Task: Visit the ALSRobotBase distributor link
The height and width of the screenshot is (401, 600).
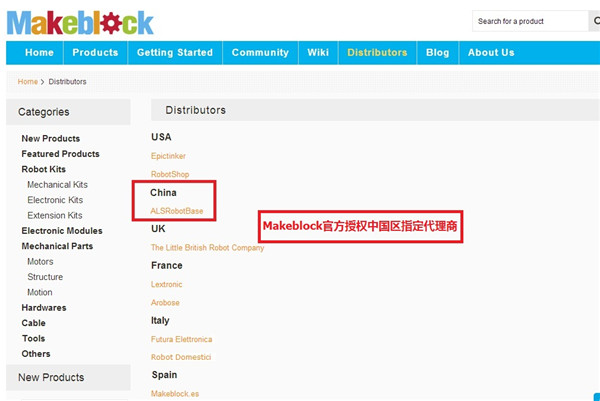Action: pos(176,211)
